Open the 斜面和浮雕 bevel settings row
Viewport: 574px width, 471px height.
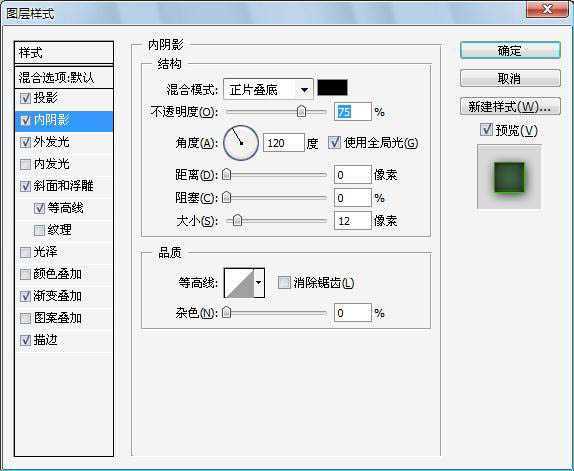point(64,186)
